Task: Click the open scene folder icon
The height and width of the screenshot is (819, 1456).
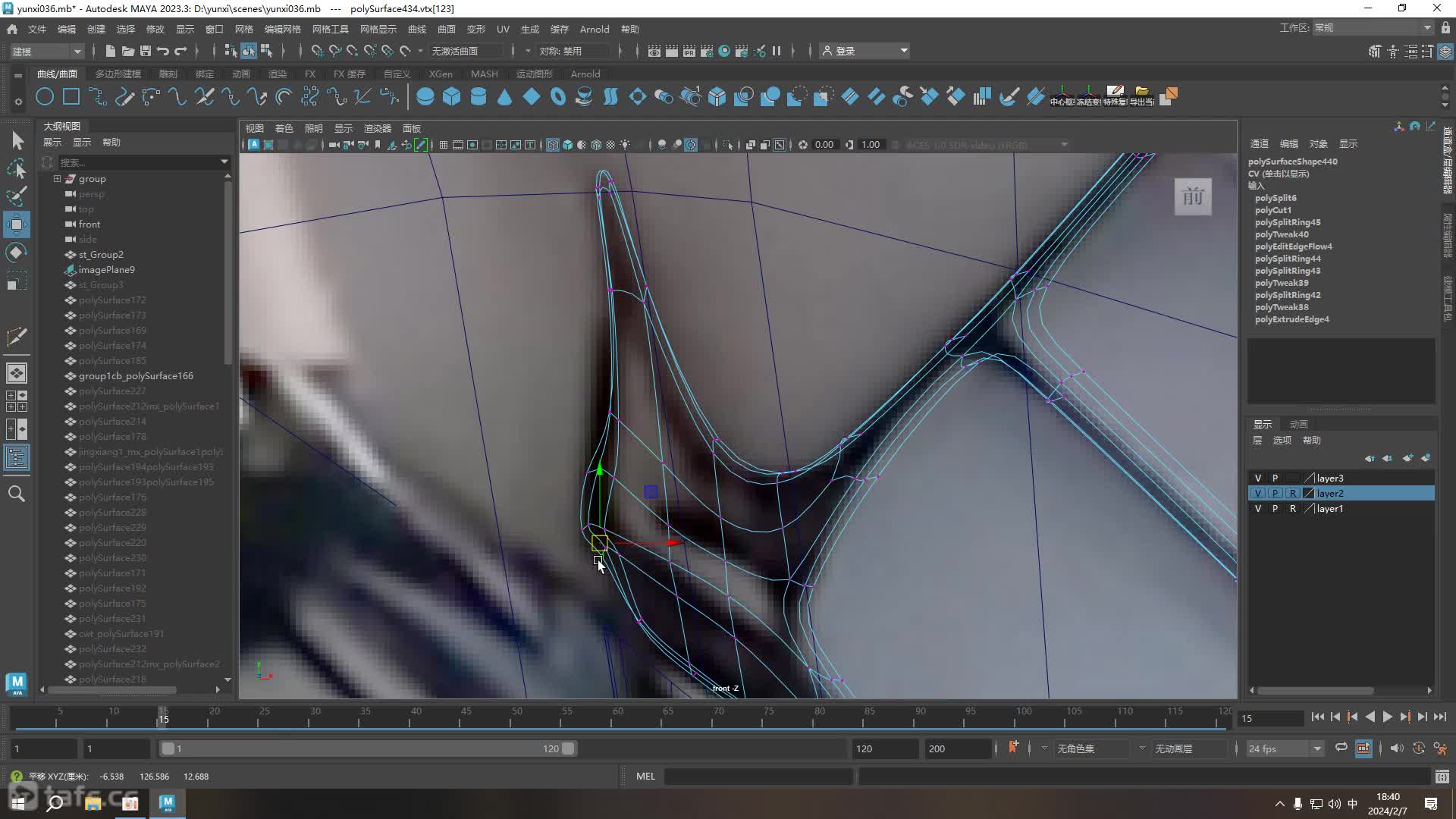Action: click(128, 51)
